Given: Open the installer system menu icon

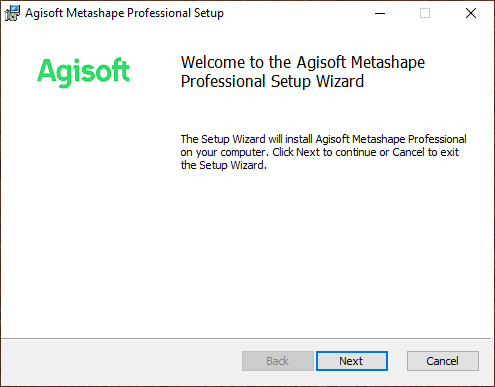Looking at the screenshot, I should [12, 13].
